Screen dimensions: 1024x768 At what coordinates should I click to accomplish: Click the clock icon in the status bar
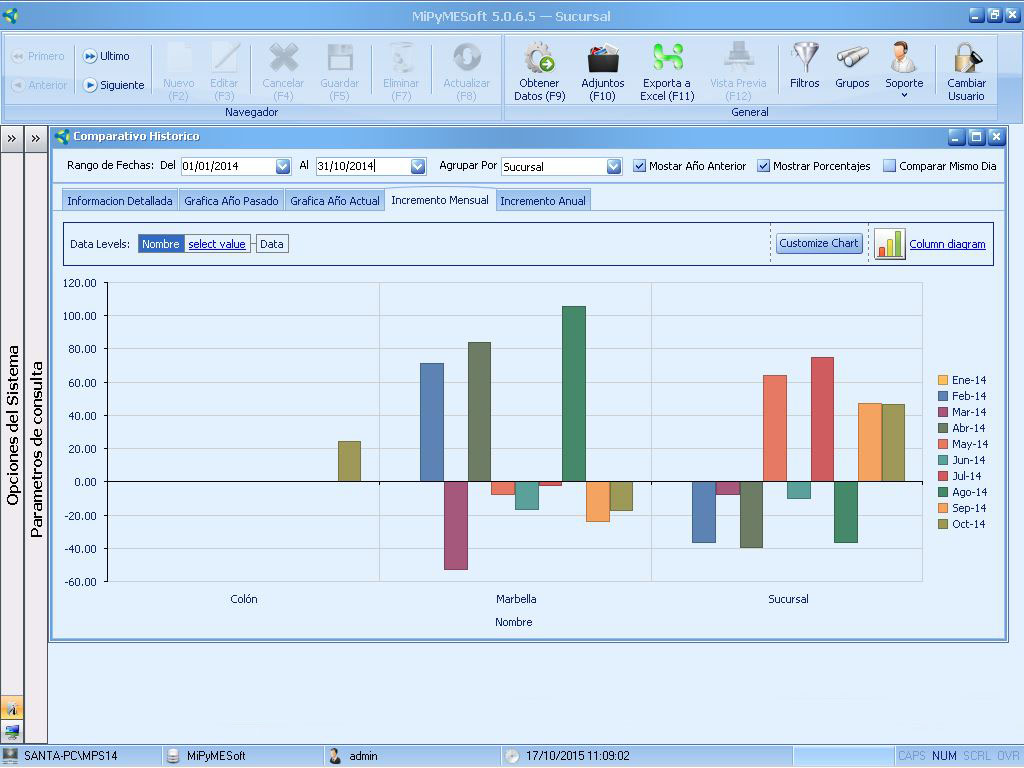pyautogui.click(x=512, y=756)
